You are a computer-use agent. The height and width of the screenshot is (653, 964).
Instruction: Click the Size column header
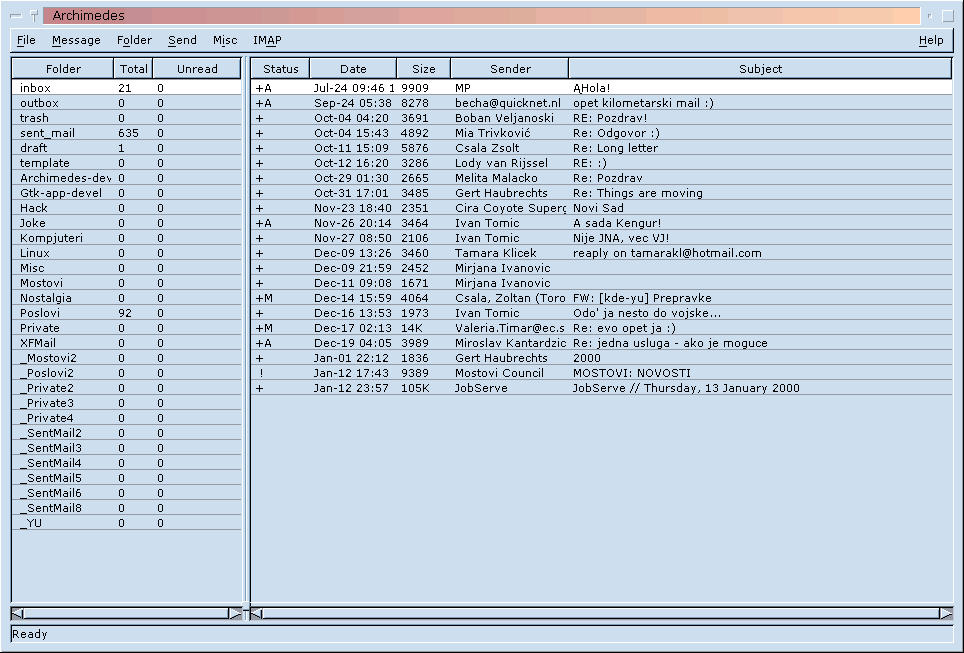424,69
